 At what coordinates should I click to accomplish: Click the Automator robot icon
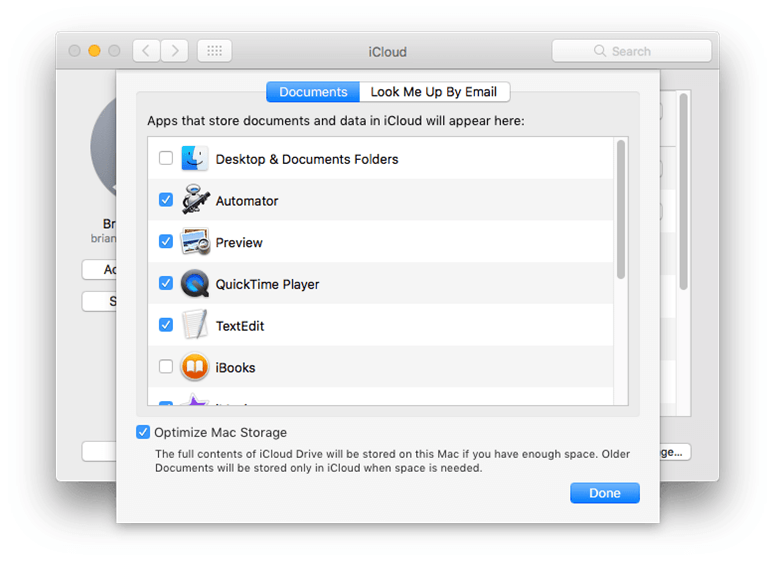(x=195, y=200)
